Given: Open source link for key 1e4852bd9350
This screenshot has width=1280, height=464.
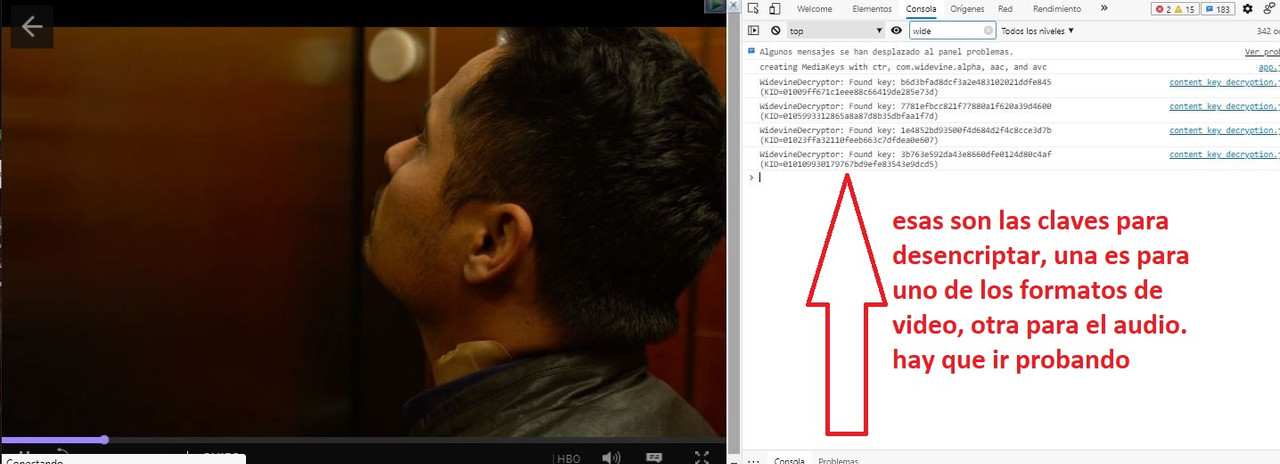Looking at the screenshot, I should 1224,130.
